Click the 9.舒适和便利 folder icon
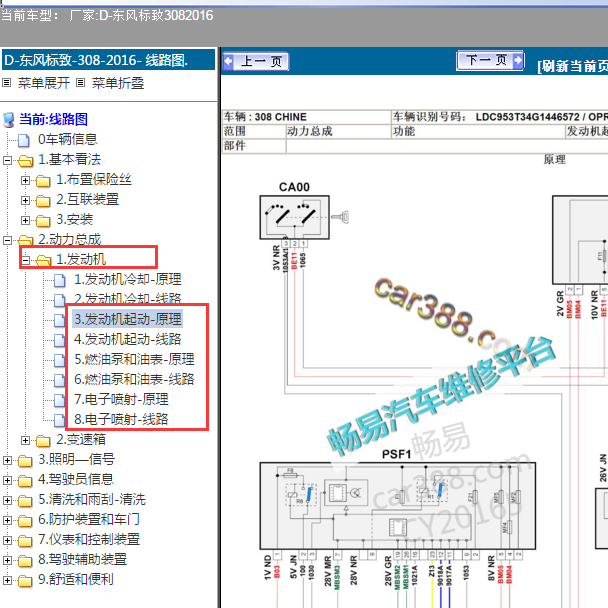 click(x=25, y=581)
